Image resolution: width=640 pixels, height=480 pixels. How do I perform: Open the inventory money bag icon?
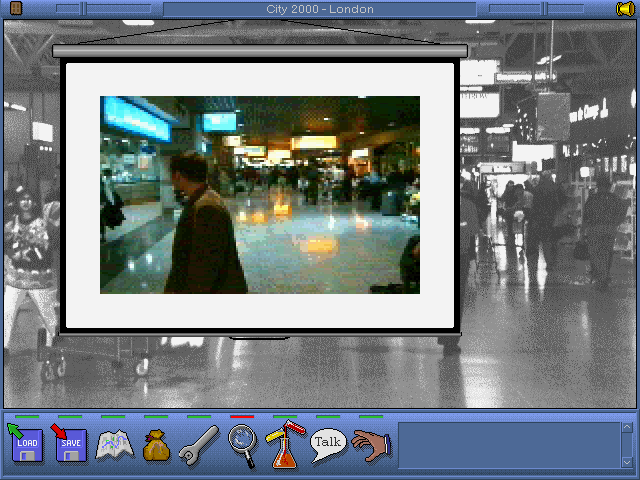coord(156,445)
